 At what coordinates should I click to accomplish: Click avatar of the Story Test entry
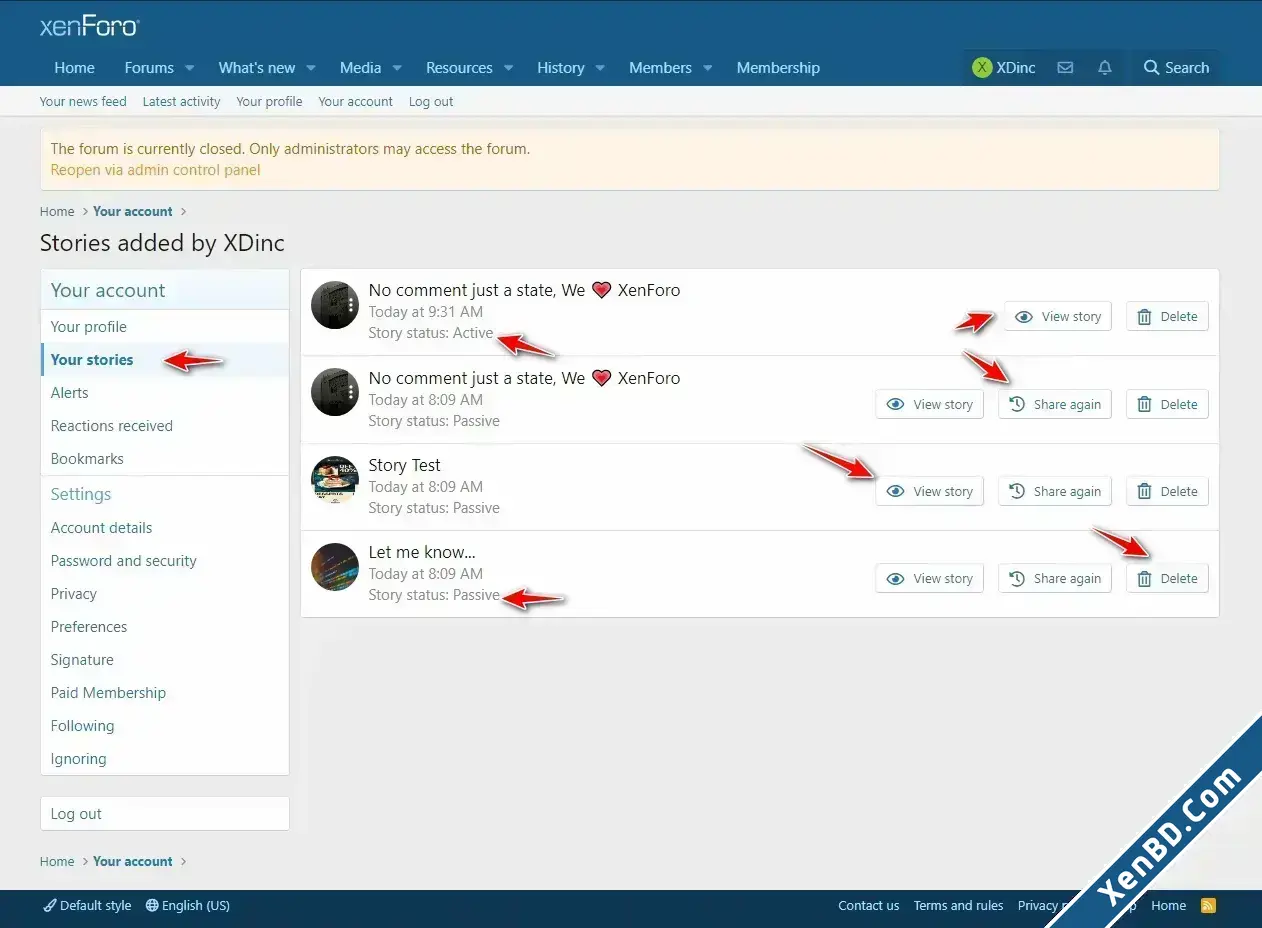(x=335, y=480)
